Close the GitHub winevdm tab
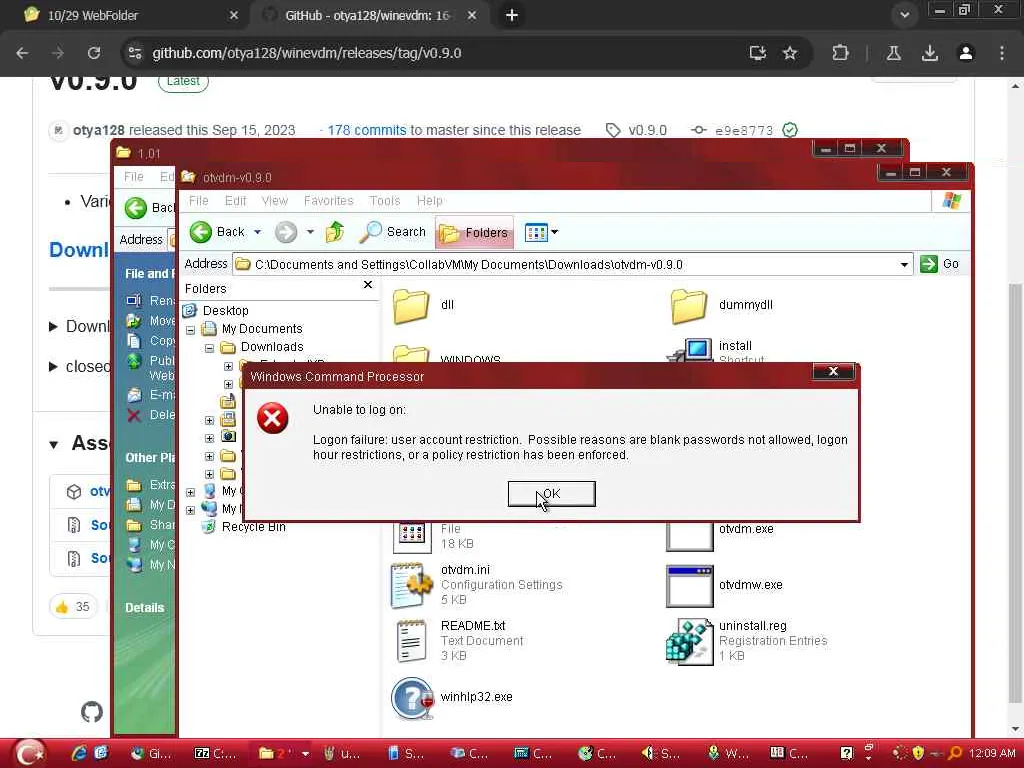This screenshot has height=768, width=1024. coord(472,15)
